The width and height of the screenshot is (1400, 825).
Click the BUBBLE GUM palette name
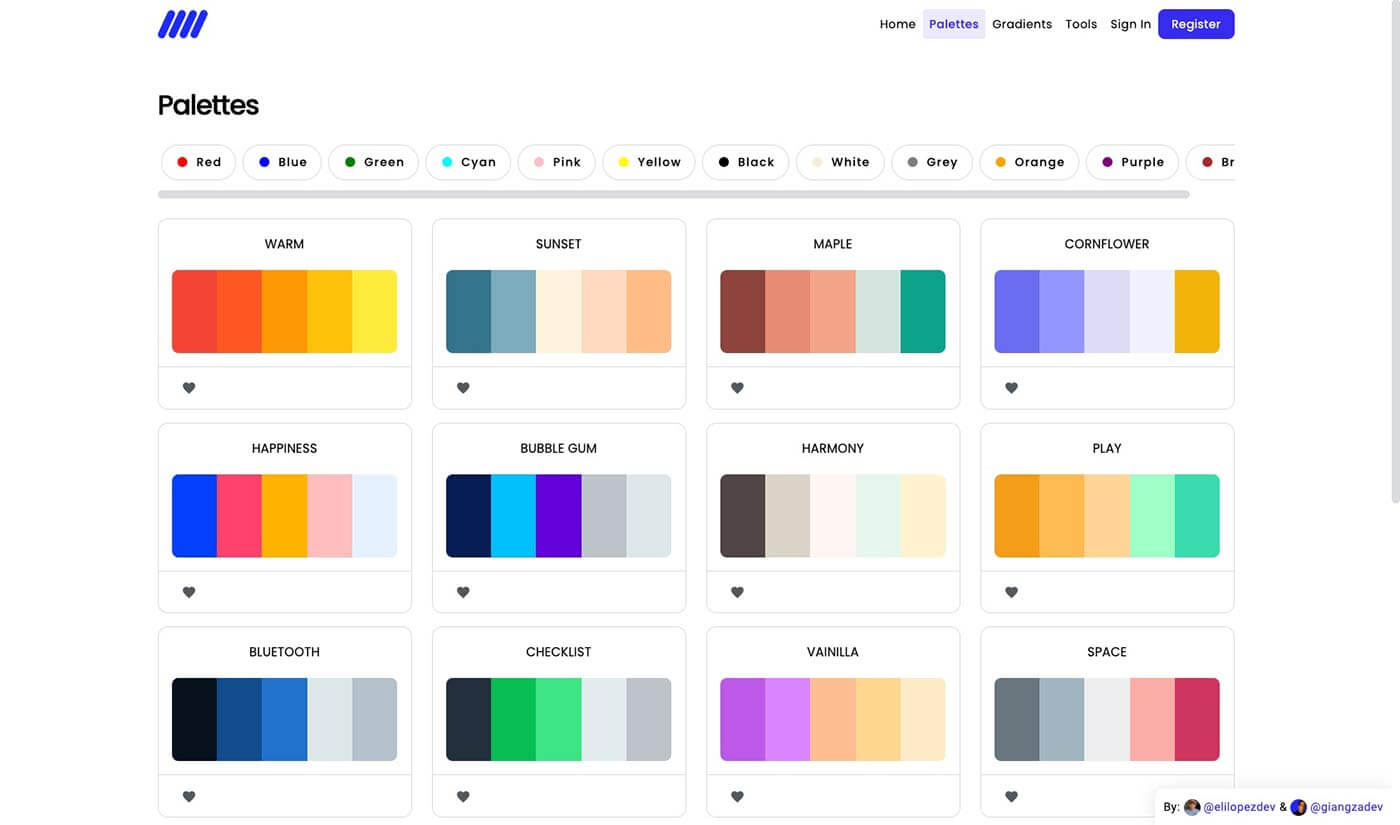[x=558, y=448]
